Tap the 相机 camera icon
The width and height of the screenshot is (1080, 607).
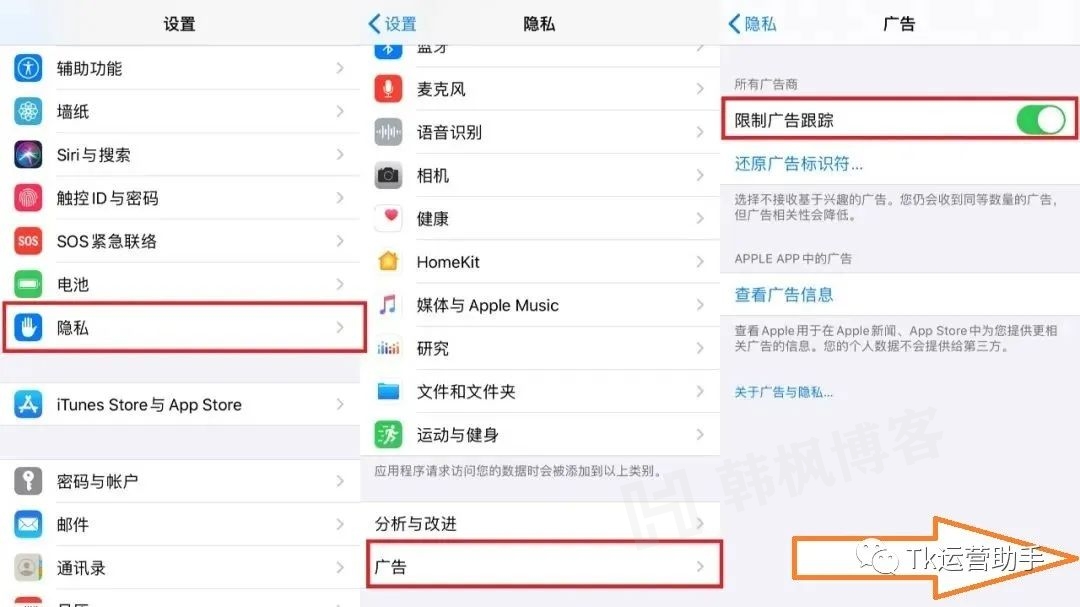[389, 175]
